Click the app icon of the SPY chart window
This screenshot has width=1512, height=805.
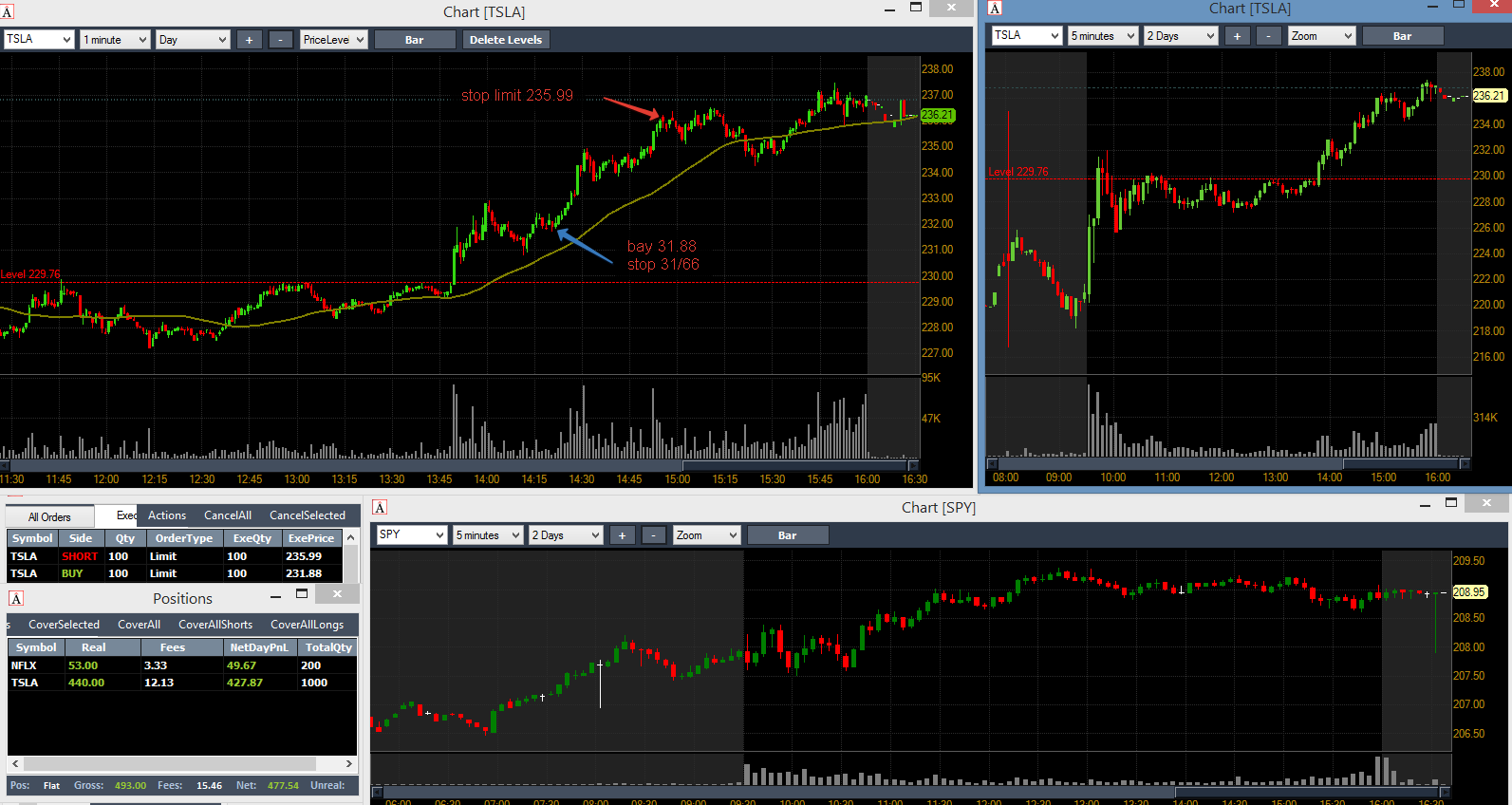(x=380, y=507)
